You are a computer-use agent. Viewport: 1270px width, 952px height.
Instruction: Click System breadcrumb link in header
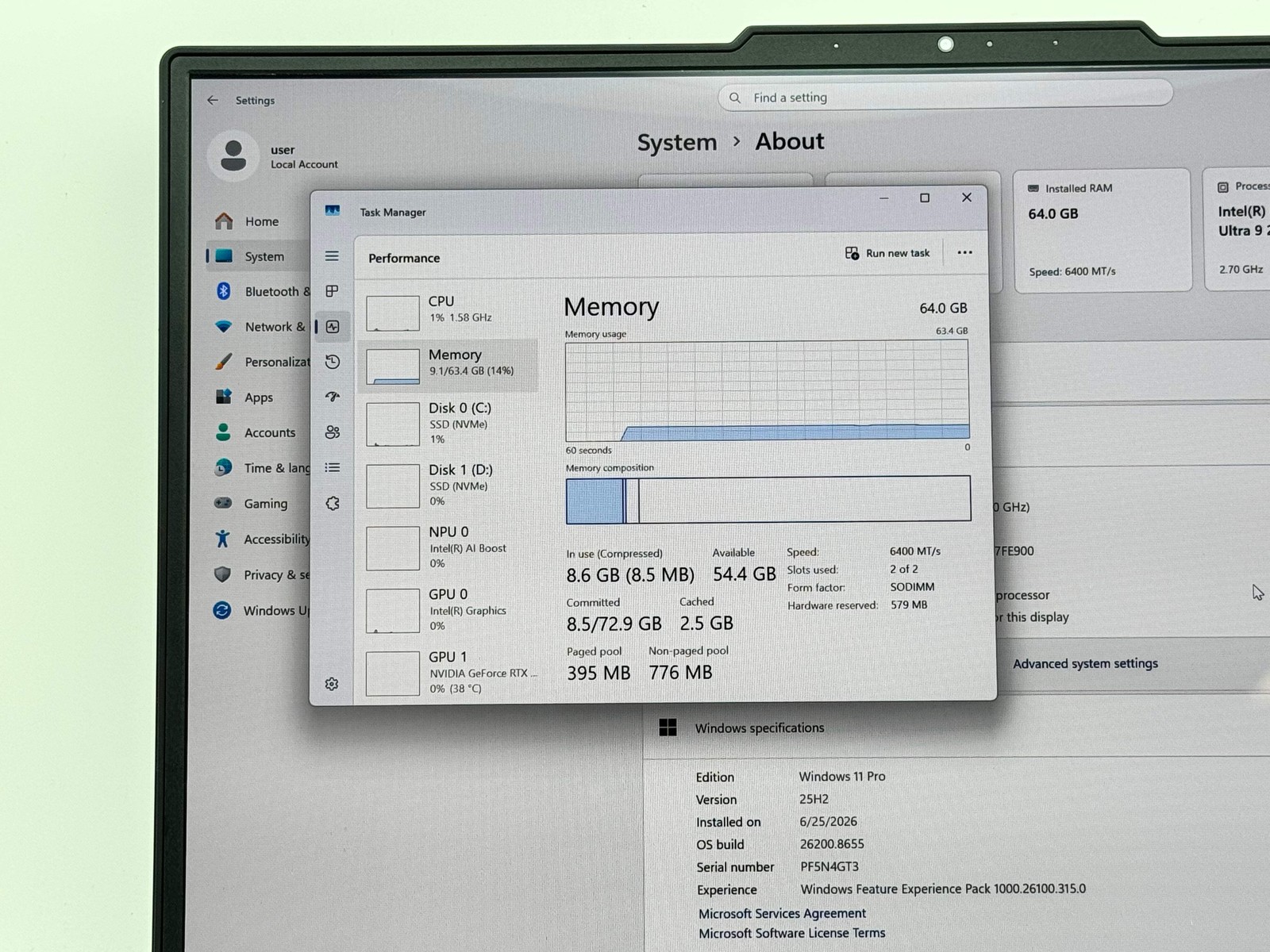tap(676, 143)
